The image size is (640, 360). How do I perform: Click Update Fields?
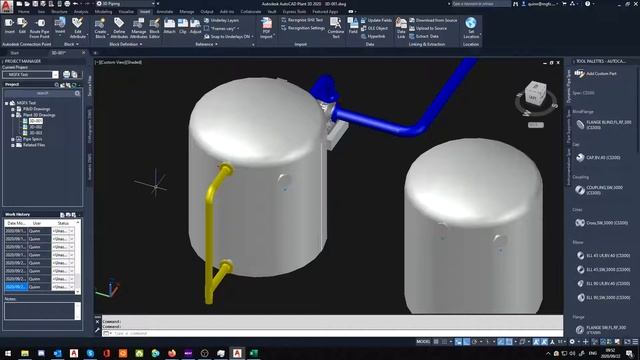tap(376, 20)
